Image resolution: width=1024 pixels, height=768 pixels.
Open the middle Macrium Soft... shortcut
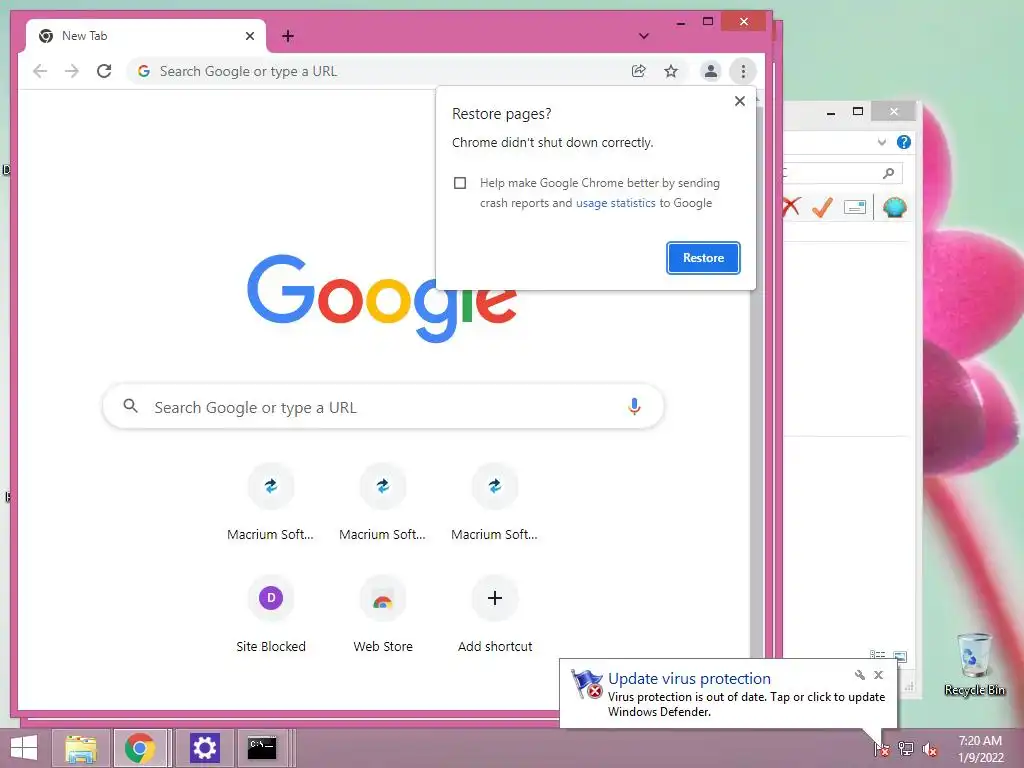tap(383, 502)
